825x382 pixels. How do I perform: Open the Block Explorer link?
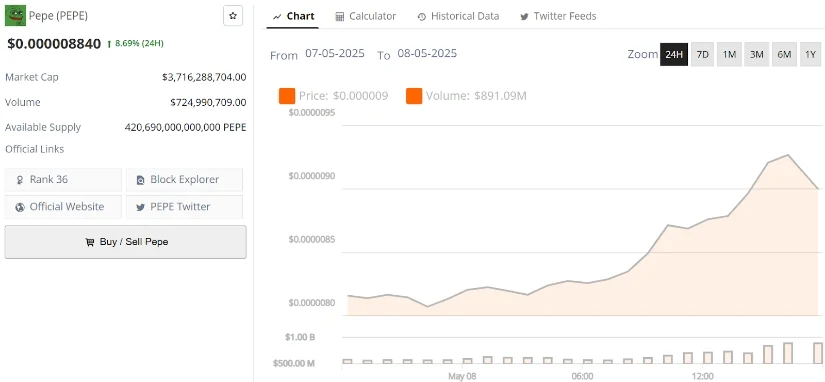[184, 179]
